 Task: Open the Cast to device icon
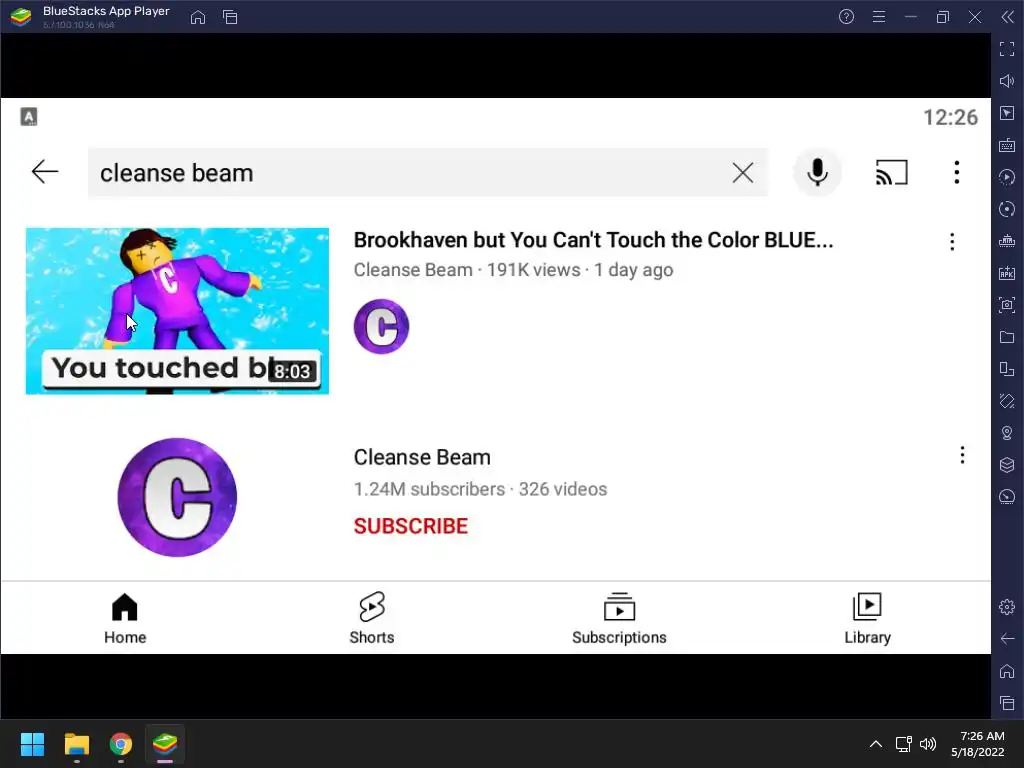coord(891,172)
